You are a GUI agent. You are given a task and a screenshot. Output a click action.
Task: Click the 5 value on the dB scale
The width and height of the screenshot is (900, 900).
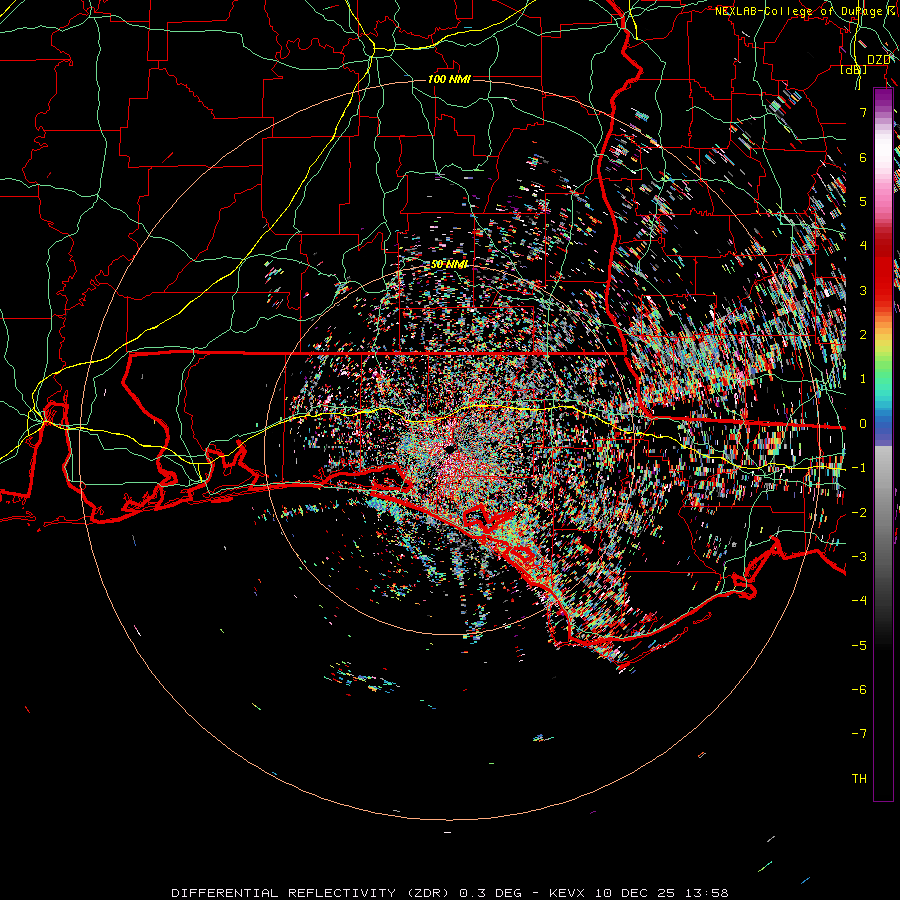[x=863, y=201]
